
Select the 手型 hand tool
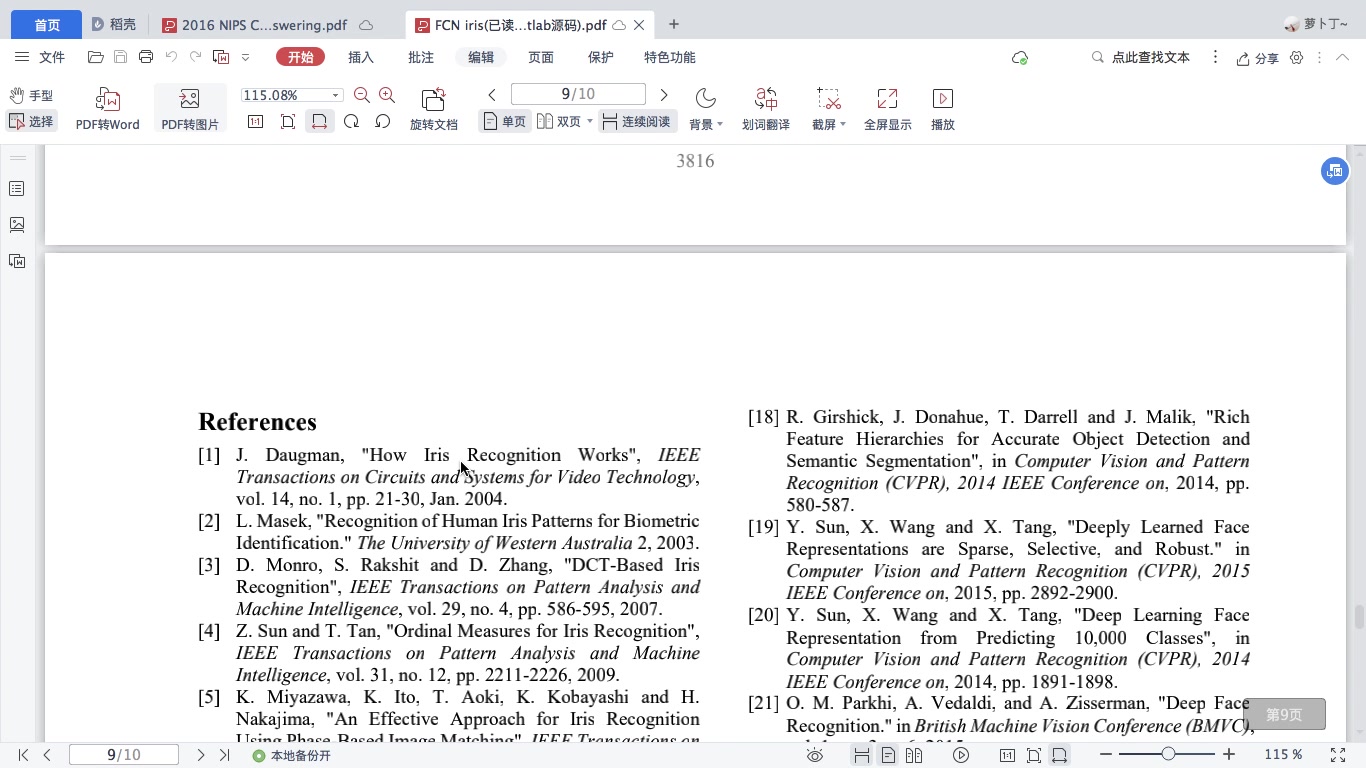(31, 96)
